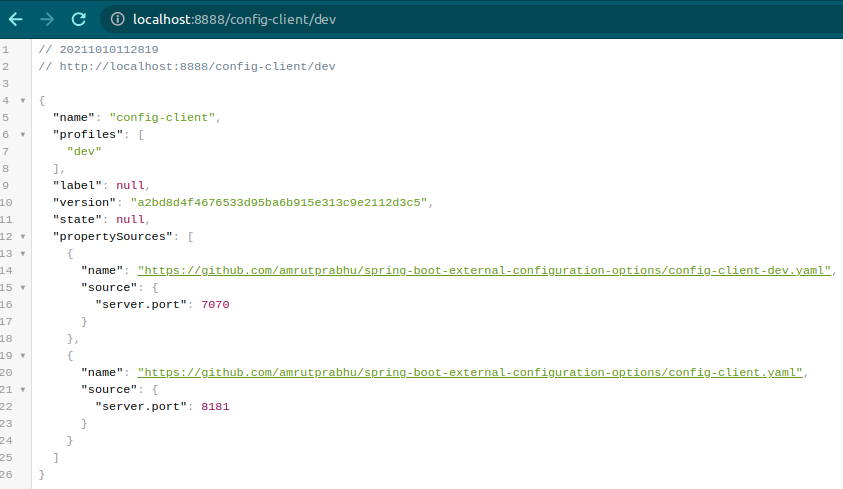
Task: Collapse the root object on line 4
Action: [x=23, y=100]
